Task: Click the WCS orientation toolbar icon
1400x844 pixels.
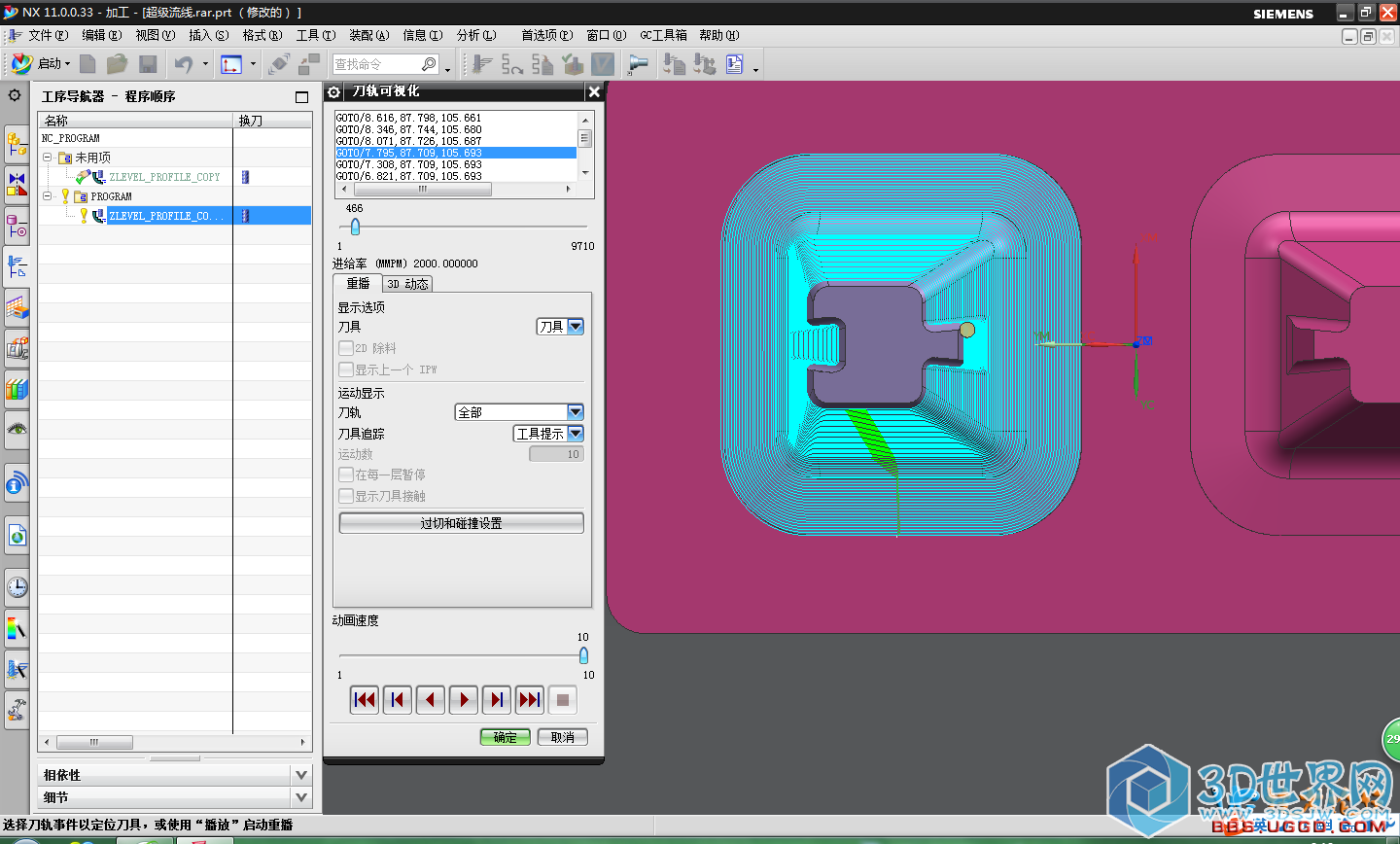Action: 231,64
